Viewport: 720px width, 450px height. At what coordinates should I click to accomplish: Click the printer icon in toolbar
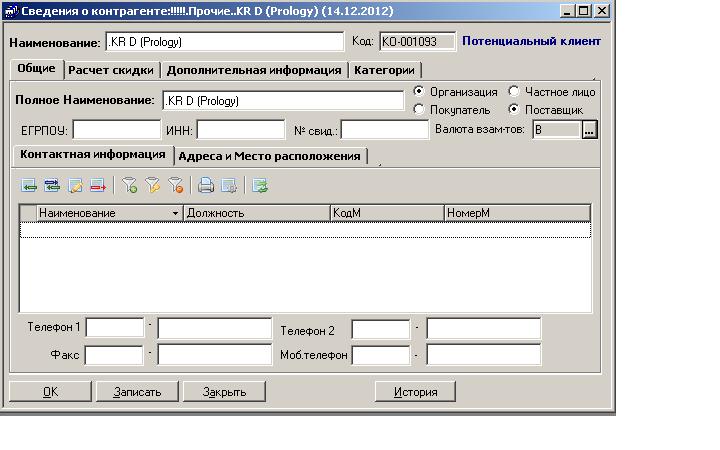click(x=206, y=185)
